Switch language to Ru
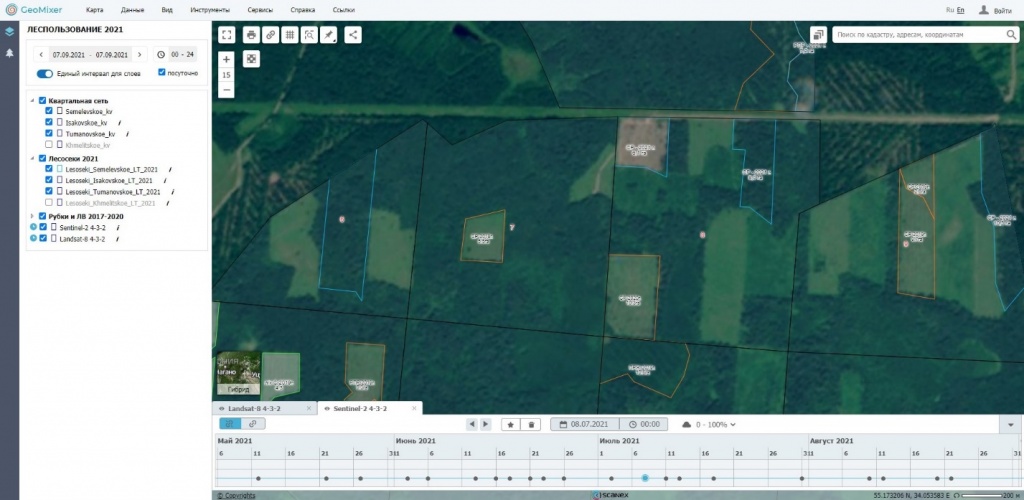 [950, 10]
